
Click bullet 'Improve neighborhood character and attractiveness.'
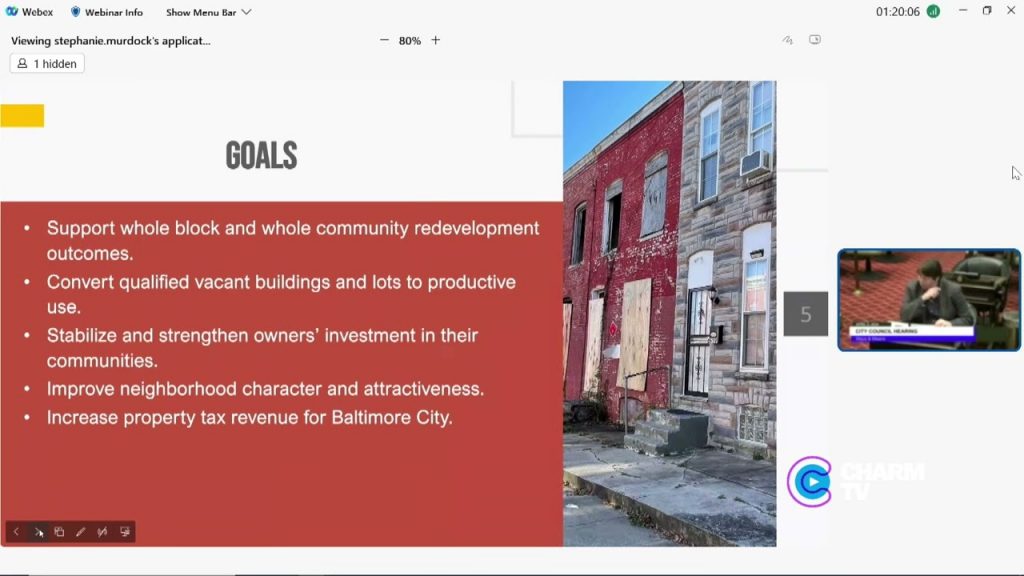(265, 389)
